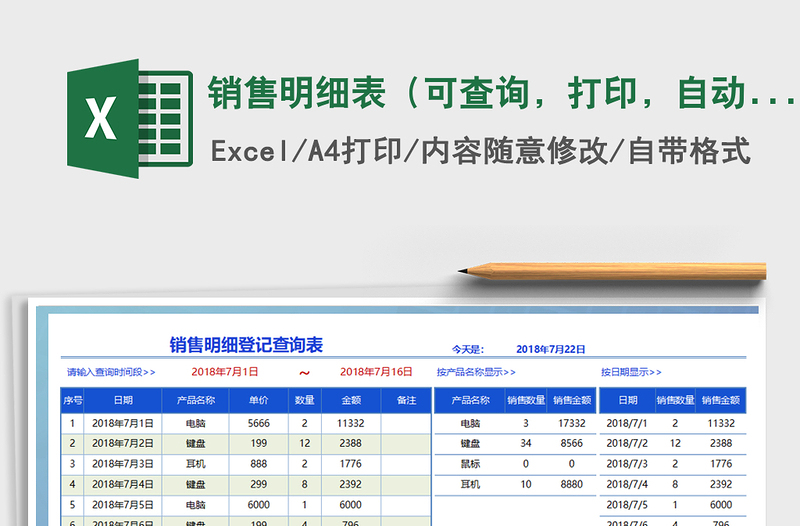This screenshot has width=800, height=526.
Task: Click 耳机 in the product summary table
Action: [470, 484]
